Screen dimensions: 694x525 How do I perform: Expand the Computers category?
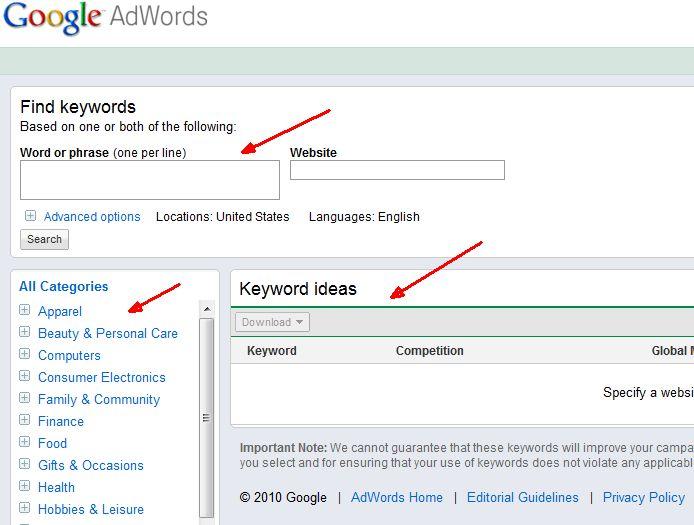point(25,354)
